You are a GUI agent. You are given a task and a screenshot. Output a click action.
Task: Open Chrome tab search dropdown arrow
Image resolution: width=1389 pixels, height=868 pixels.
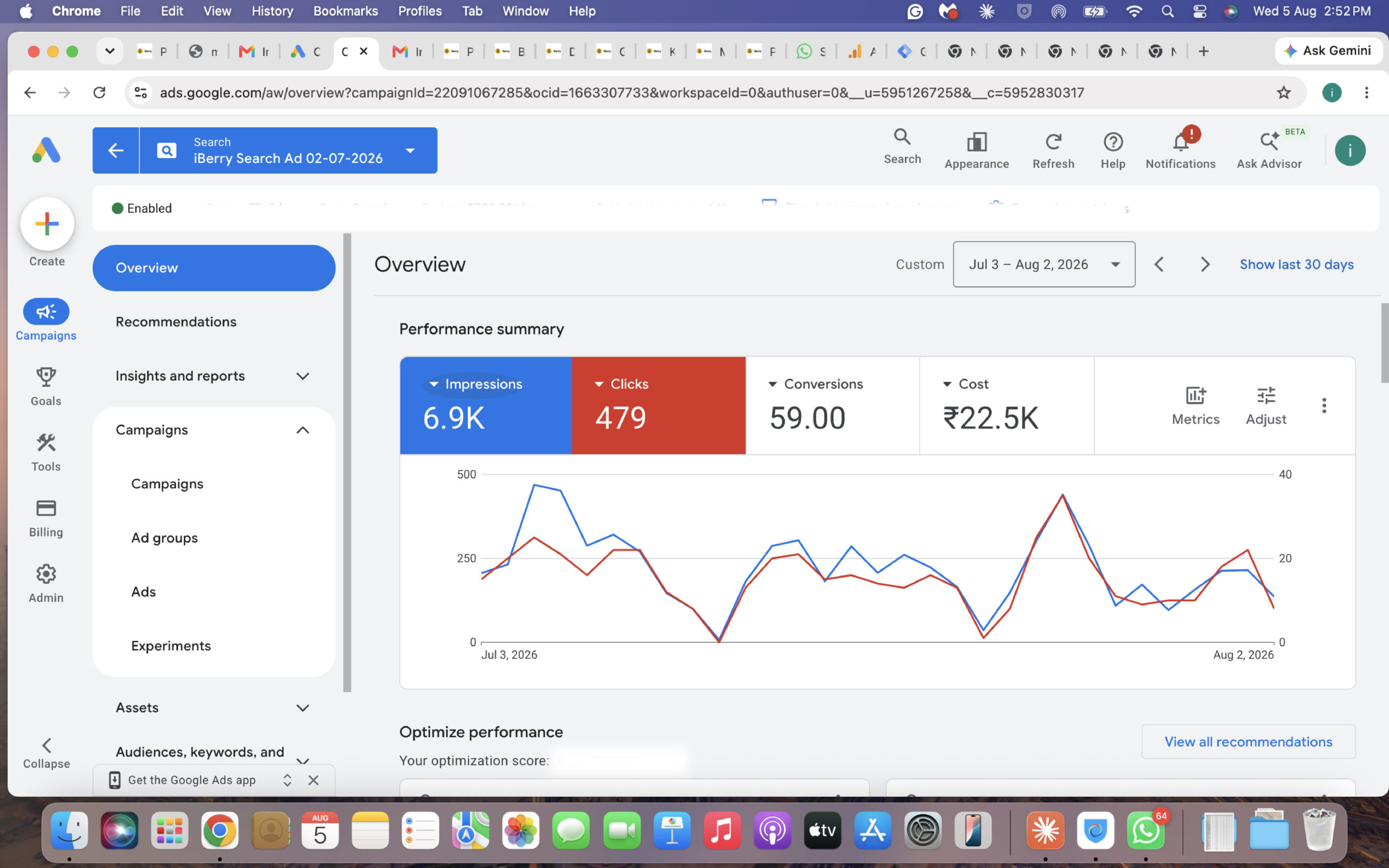point(110,51)
